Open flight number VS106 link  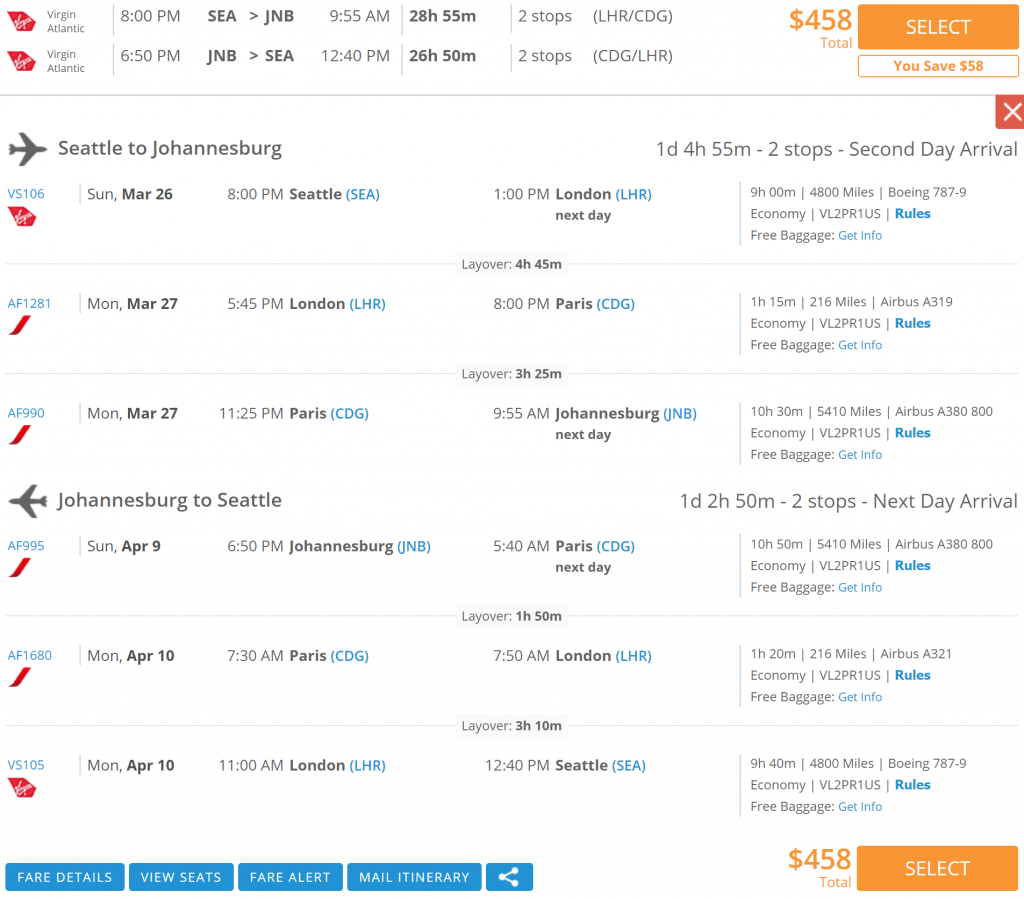pos(26,194)
